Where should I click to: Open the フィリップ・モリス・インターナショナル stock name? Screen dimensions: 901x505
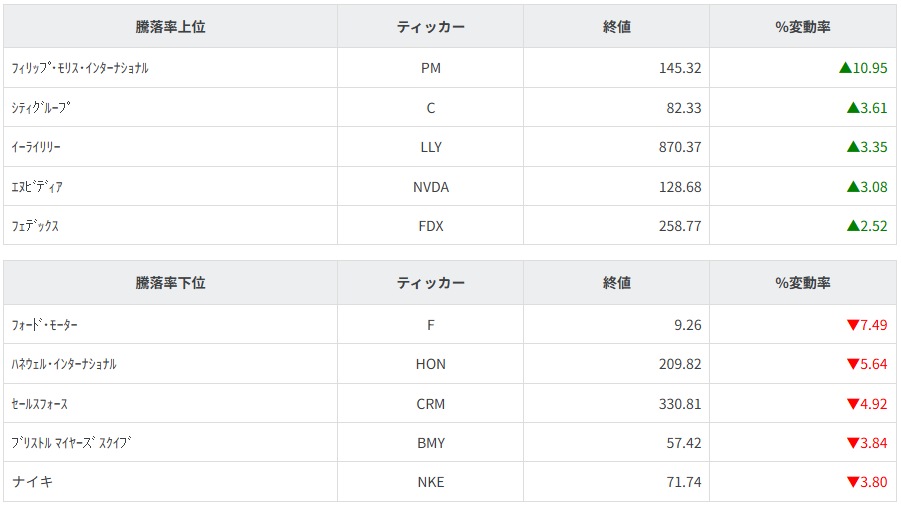[x=80, y=68]
